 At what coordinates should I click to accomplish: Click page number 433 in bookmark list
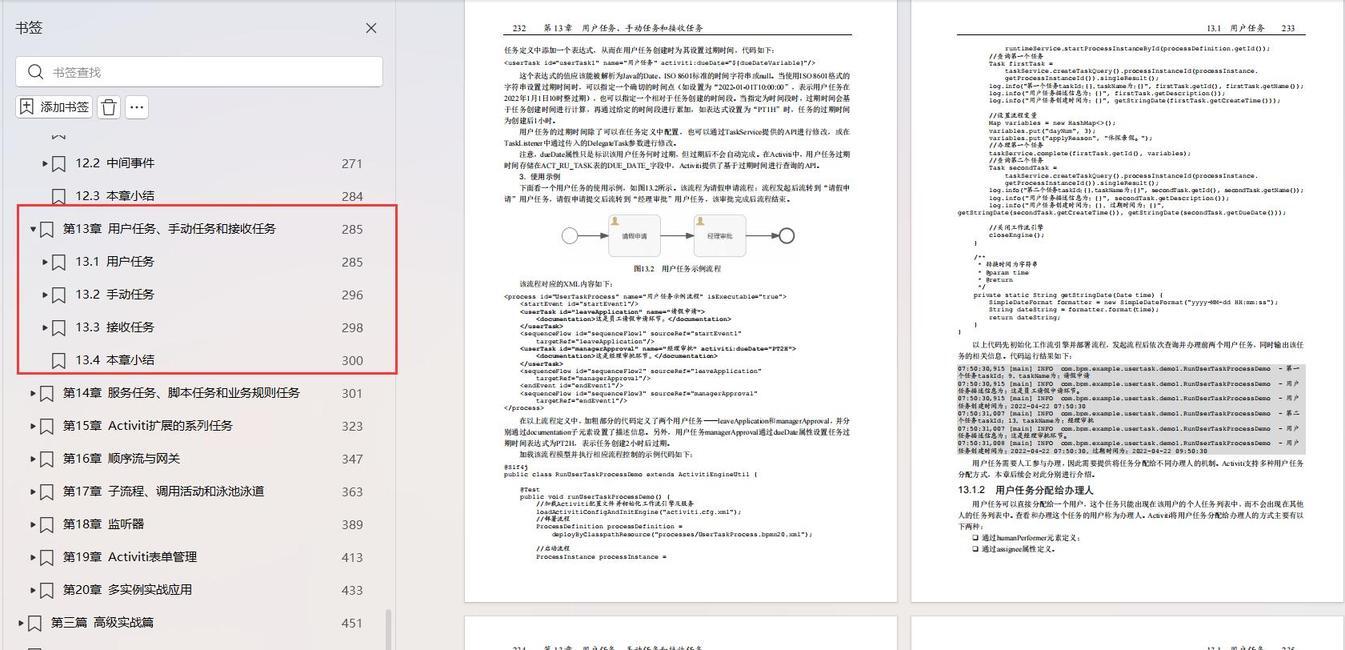[352, 590]
